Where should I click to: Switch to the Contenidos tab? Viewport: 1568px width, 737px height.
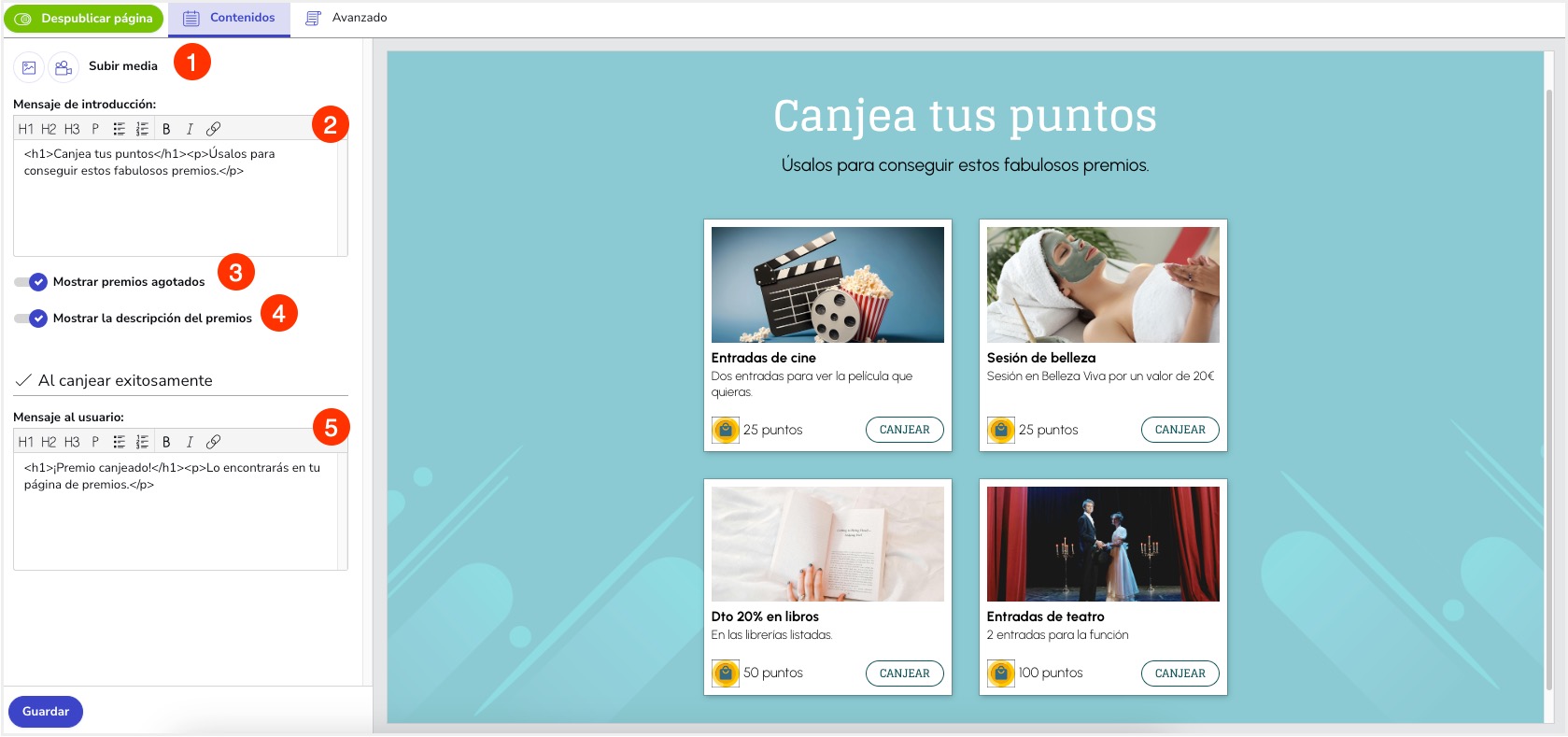click(229, 19)
